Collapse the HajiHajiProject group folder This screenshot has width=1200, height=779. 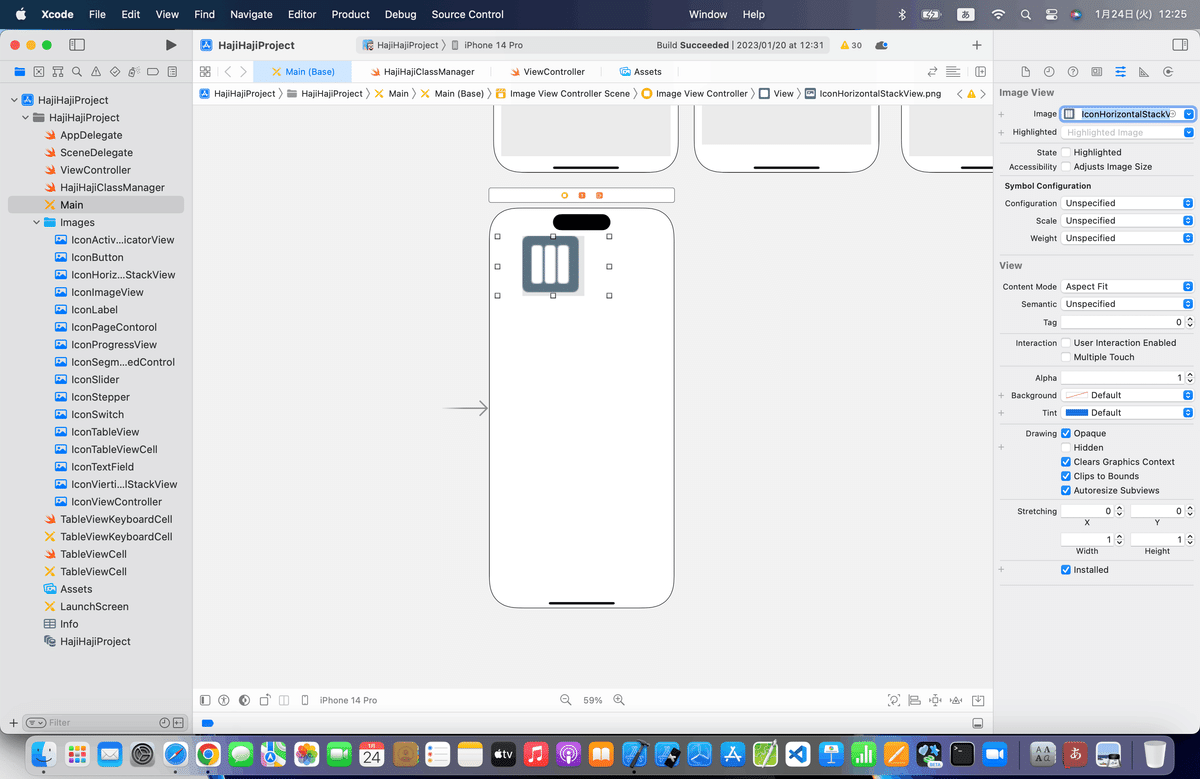tap(26, 117)
